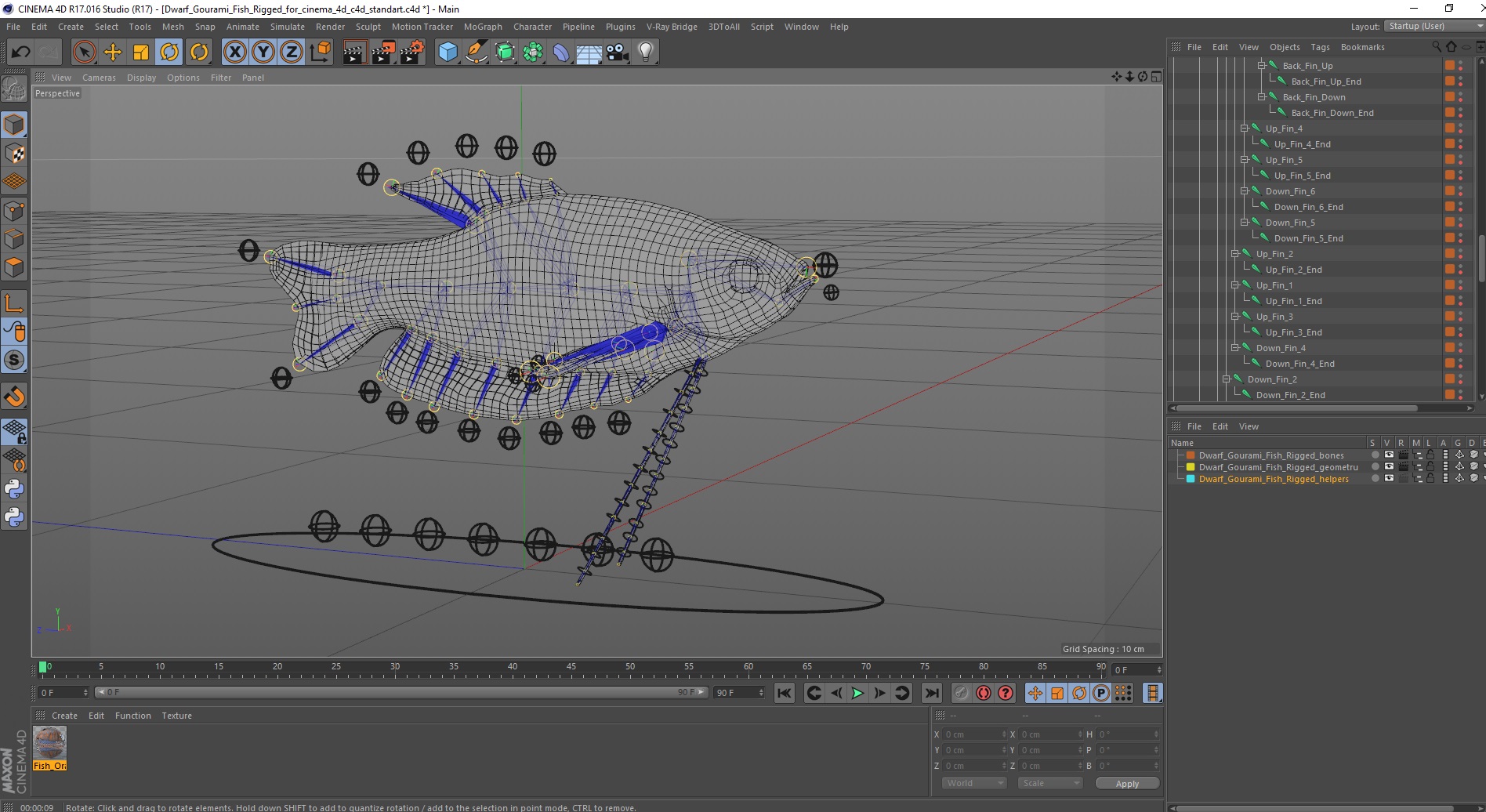This screenshot has width=1486, height=812.
Task: Enable Axis mode in left toolbar
Action: pyautogui.click(x=14, y=303)
